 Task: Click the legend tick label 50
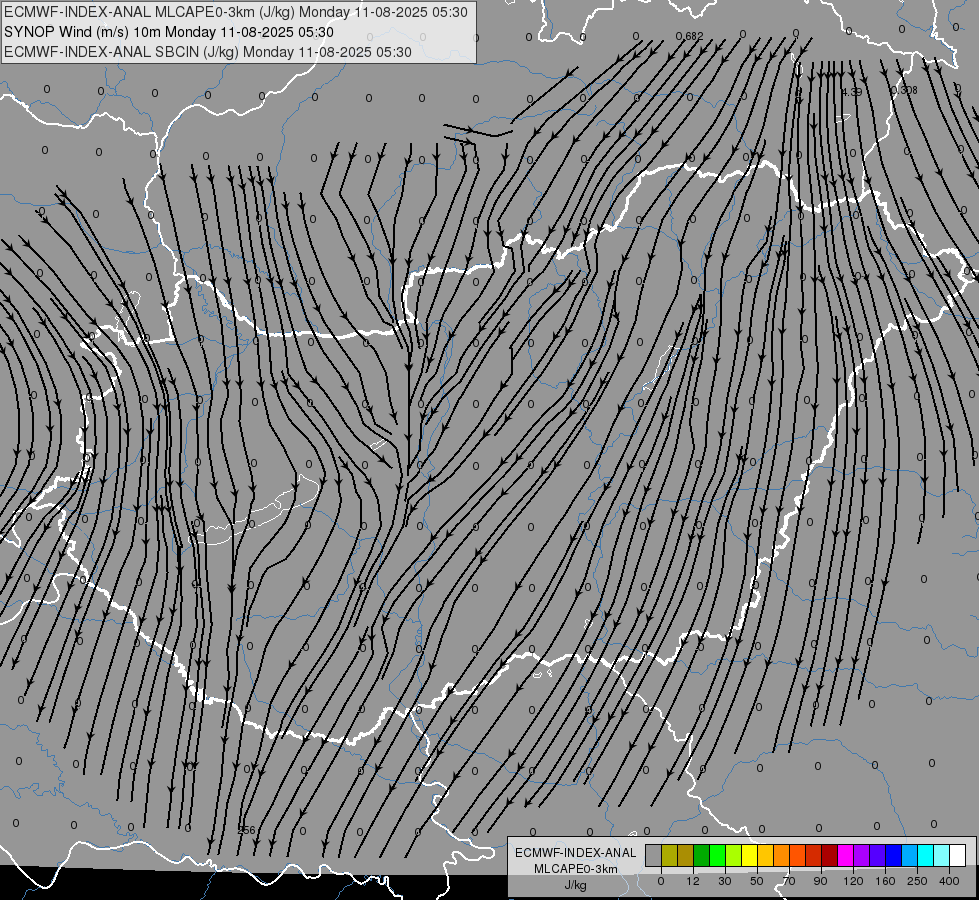[757, 881]
